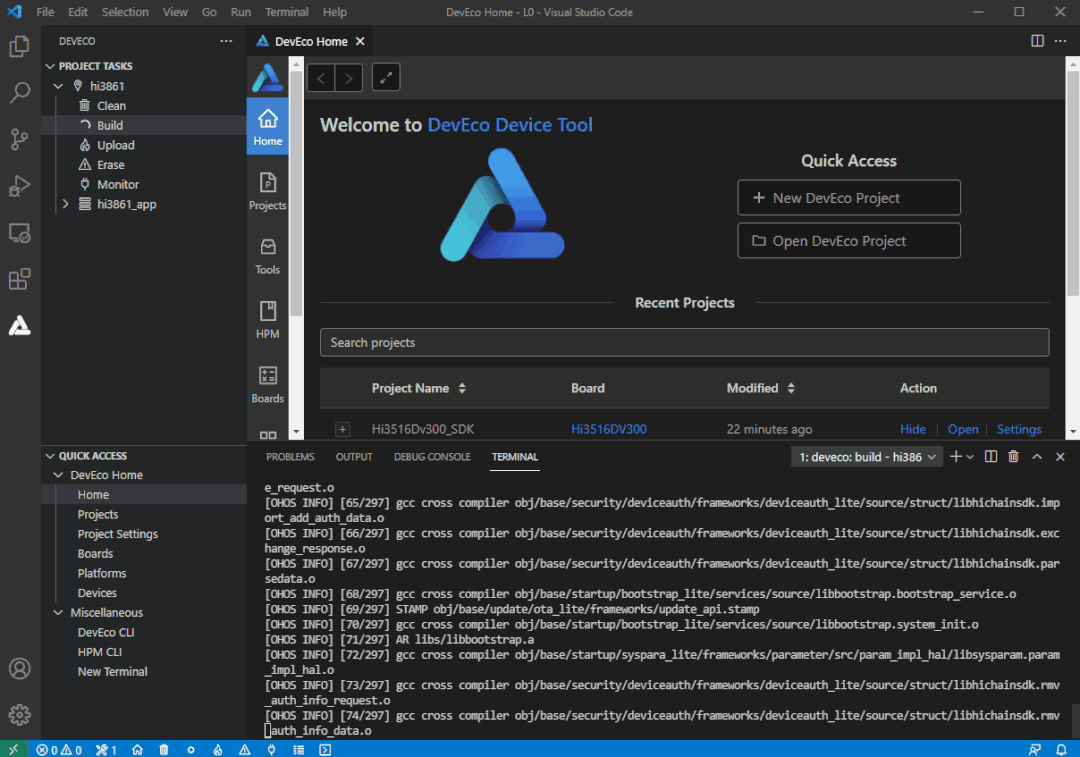Switch to the OUTPUT panel tab
Screen dimensions: 1080x757
[x=354, y=457]
